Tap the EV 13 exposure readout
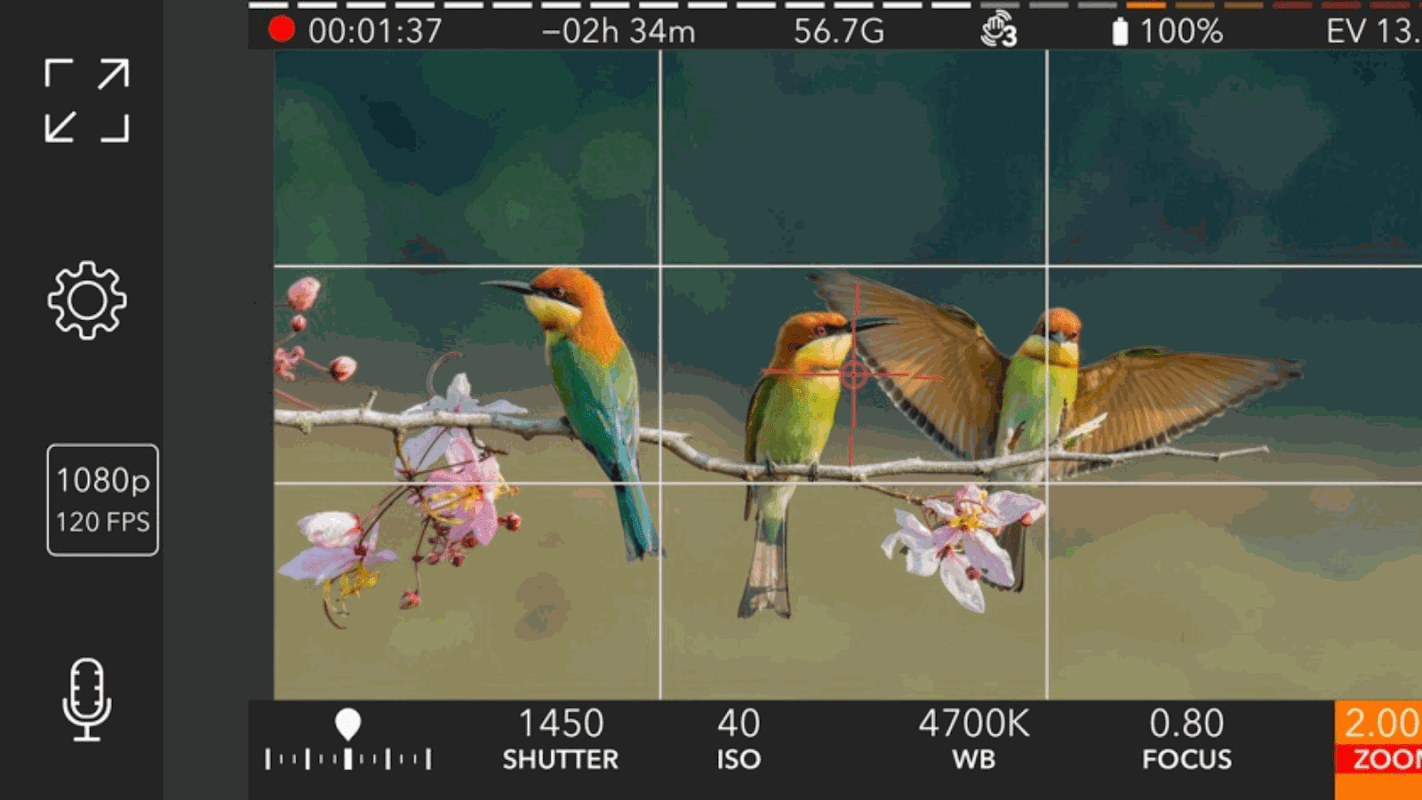The image size is (1422, 800). (x=1373, y=31)
